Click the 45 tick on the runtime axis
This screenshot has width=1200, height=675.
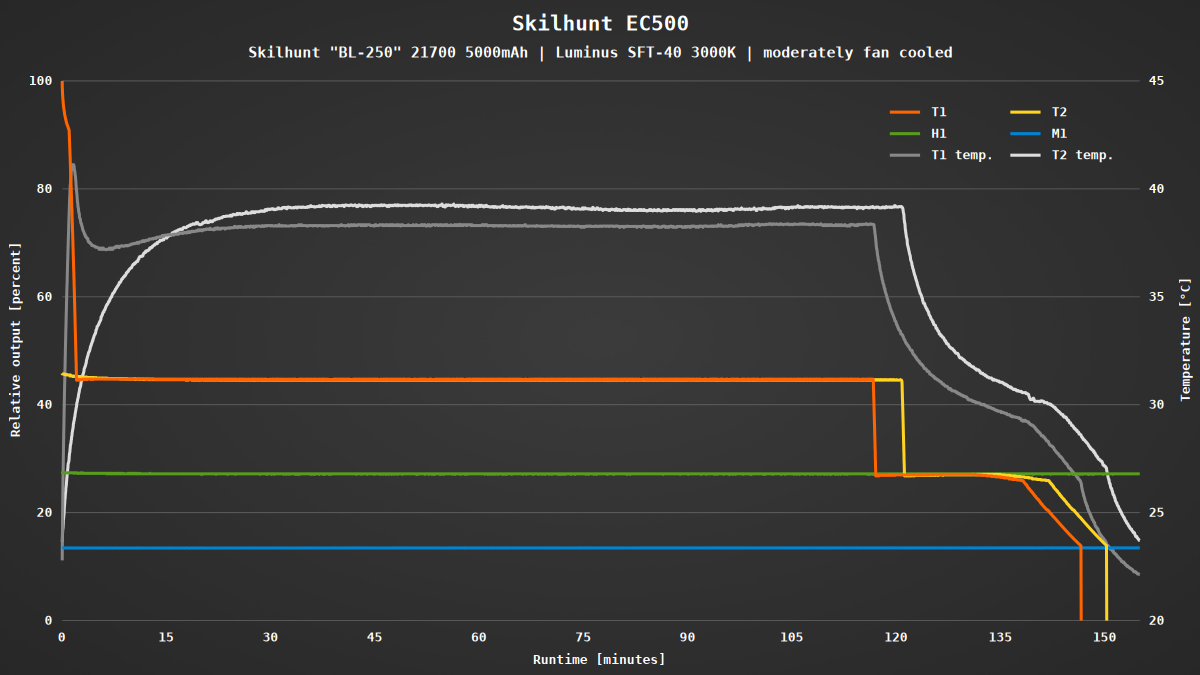pos(375,637)
